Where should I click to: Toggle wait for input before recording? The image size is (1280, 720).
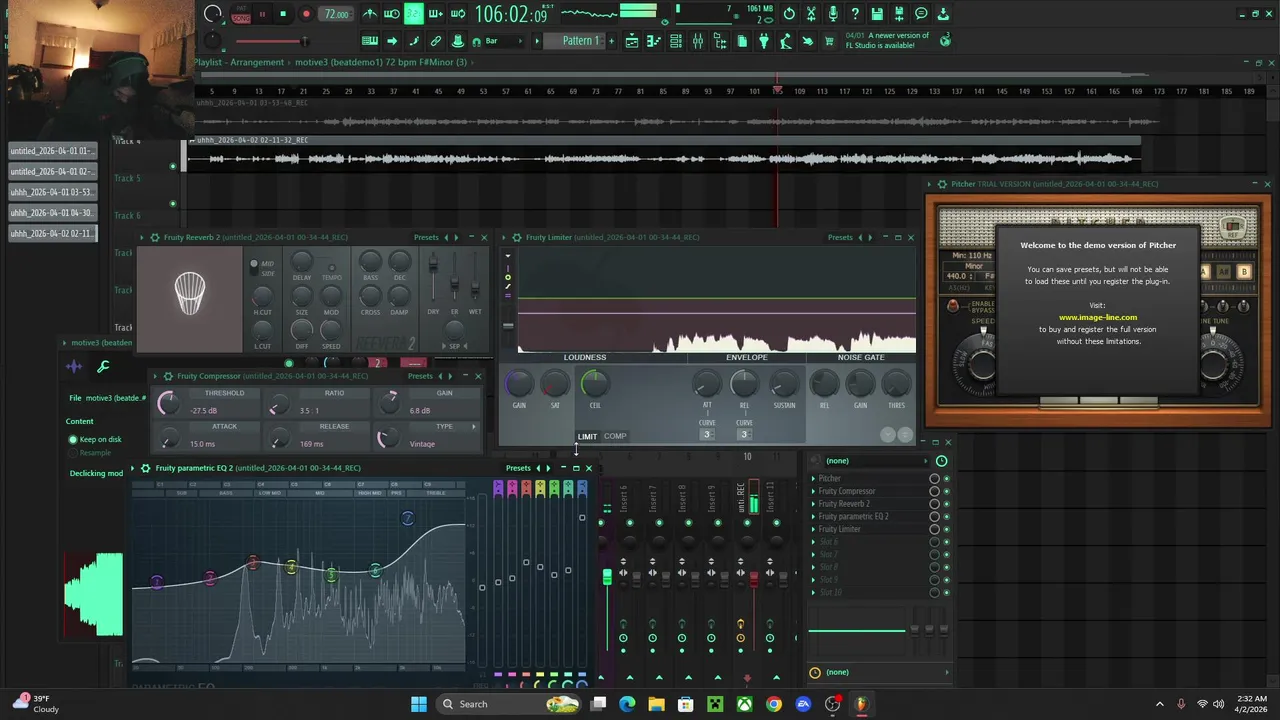(x=391, y=14)
